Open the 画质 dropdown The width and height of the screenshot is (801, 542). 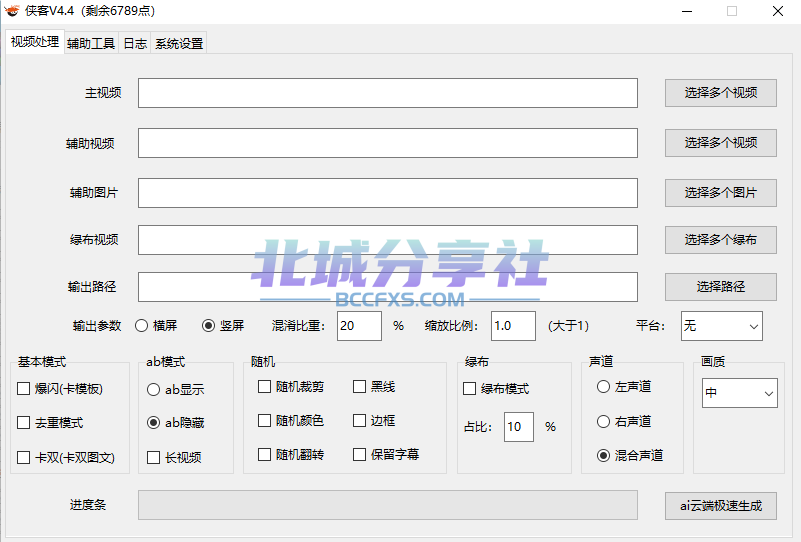[x=740, y=393]
